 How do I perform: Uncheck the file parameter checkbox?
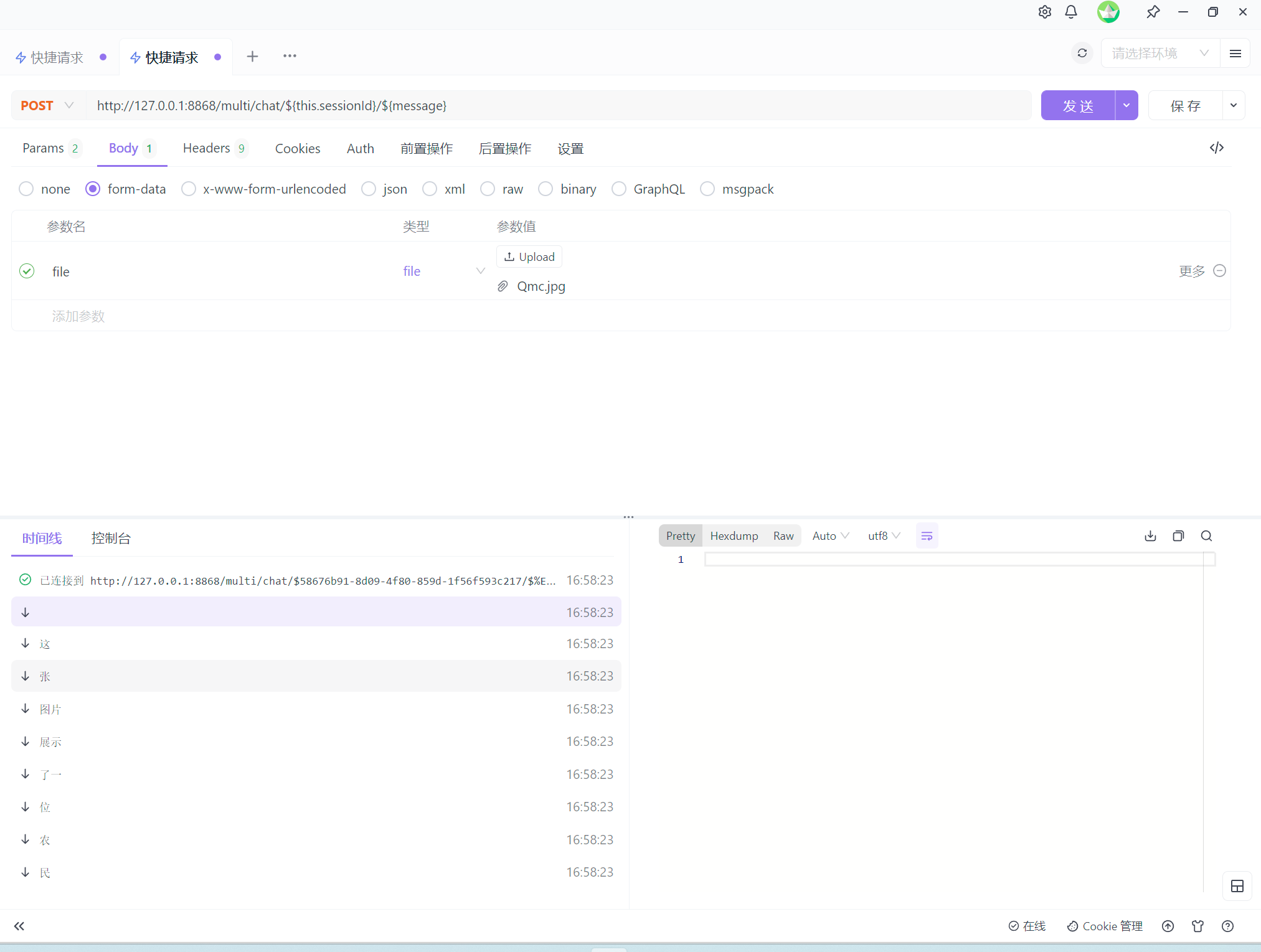point(27,271)
